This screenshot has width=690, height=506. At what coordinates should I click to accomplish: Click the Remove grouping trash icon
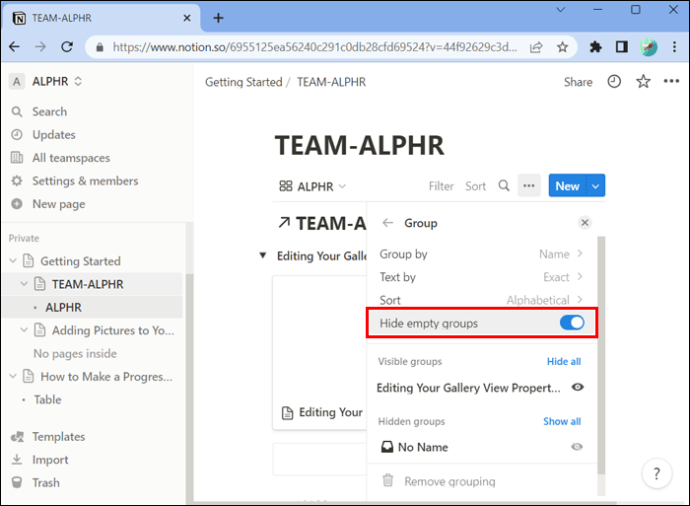point(388,480)
